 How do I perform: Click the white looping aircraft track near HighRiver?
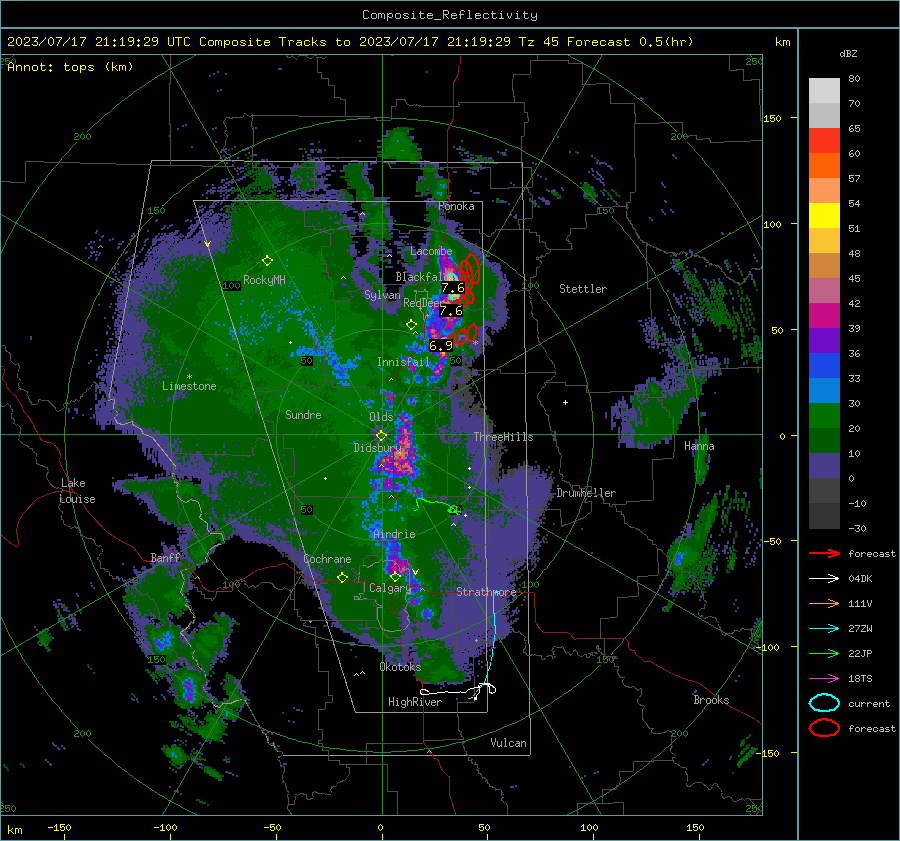459,691
